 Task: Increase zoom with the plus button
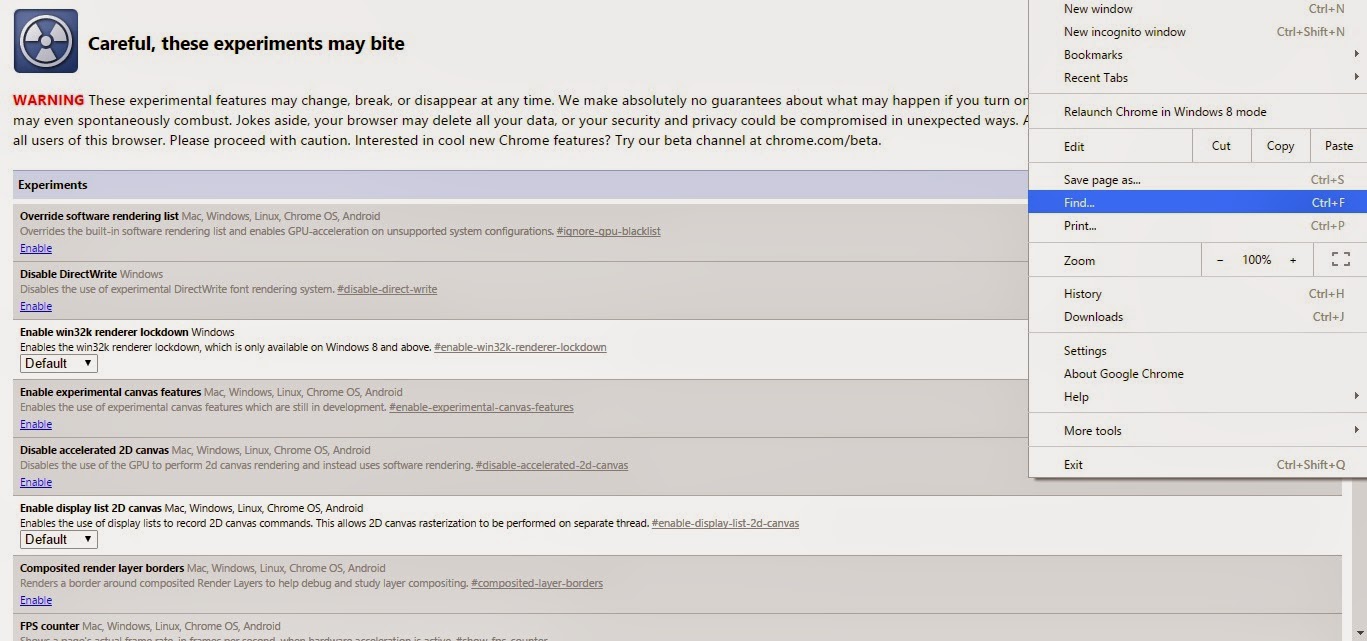click(1293, 260)
